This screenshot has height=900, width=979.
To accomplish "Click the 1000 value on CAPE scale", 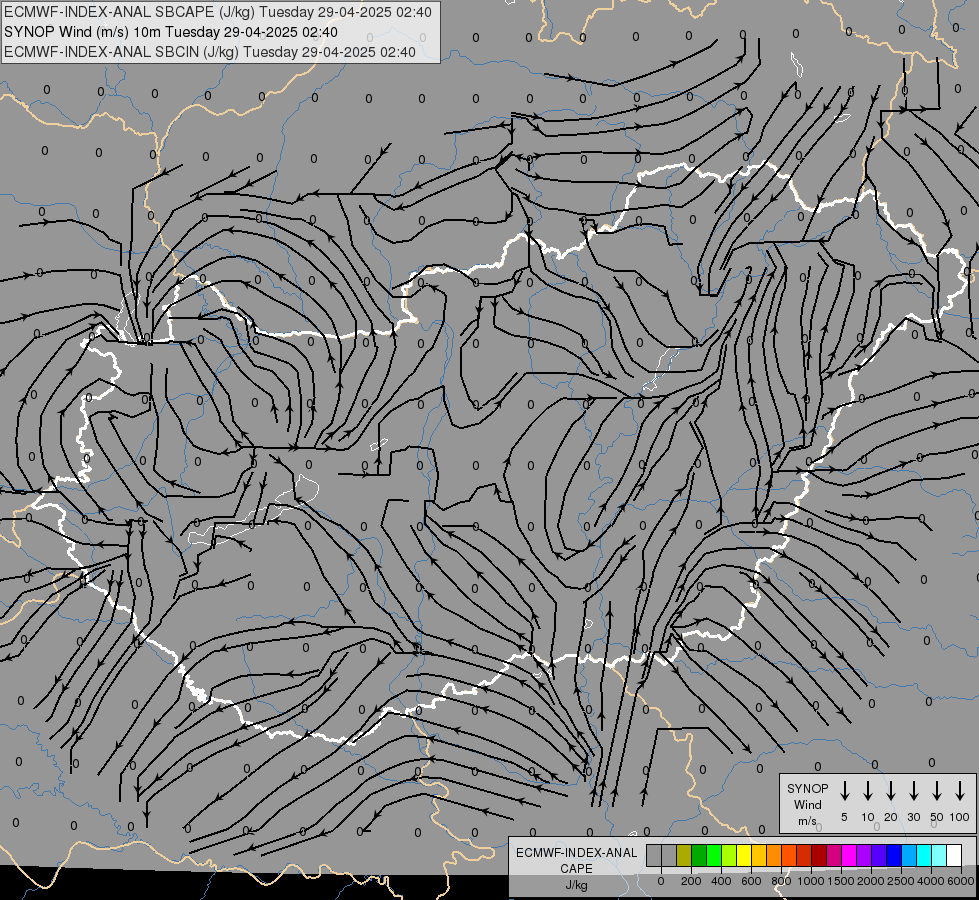I will click(811, 881).
